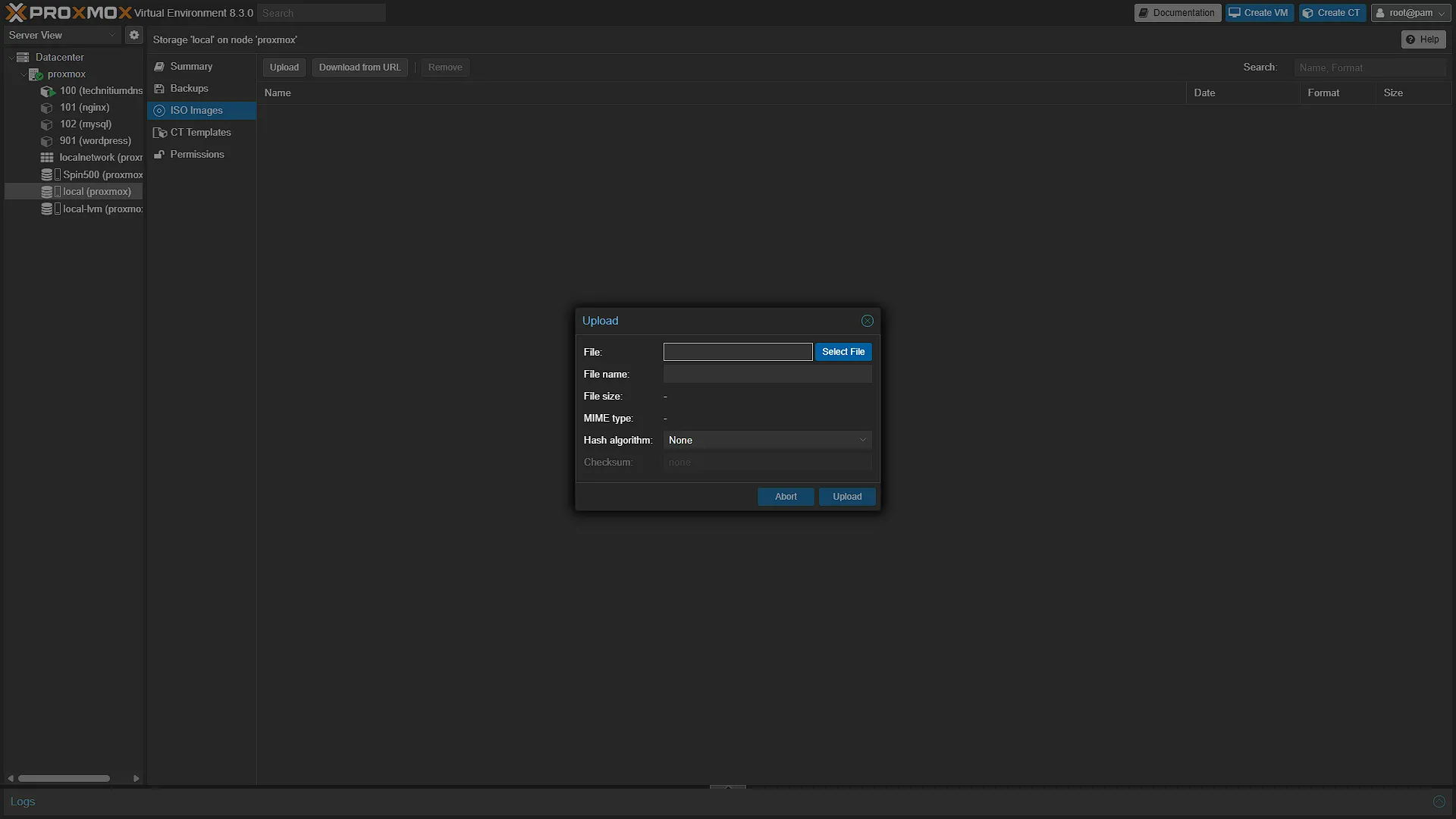Collapse the proxmox node expander
Screen dimensions: 1456x819
coord(23,74)
